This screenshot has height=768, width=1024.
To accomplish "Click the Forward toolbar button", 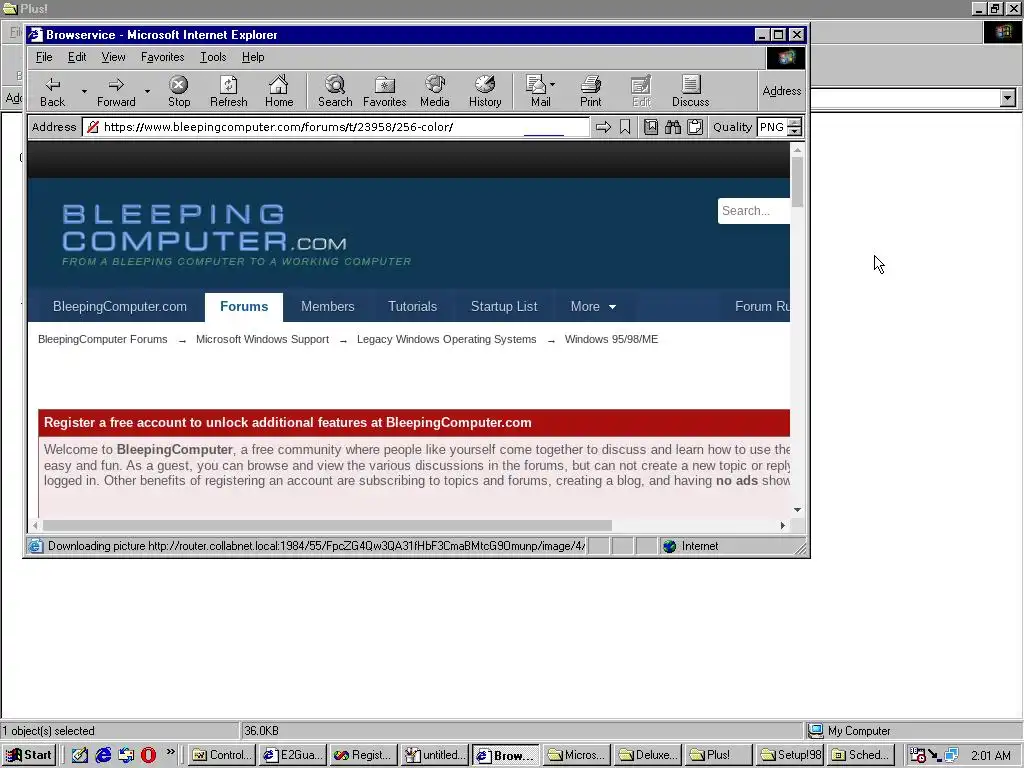I will [x=116, y=91].
